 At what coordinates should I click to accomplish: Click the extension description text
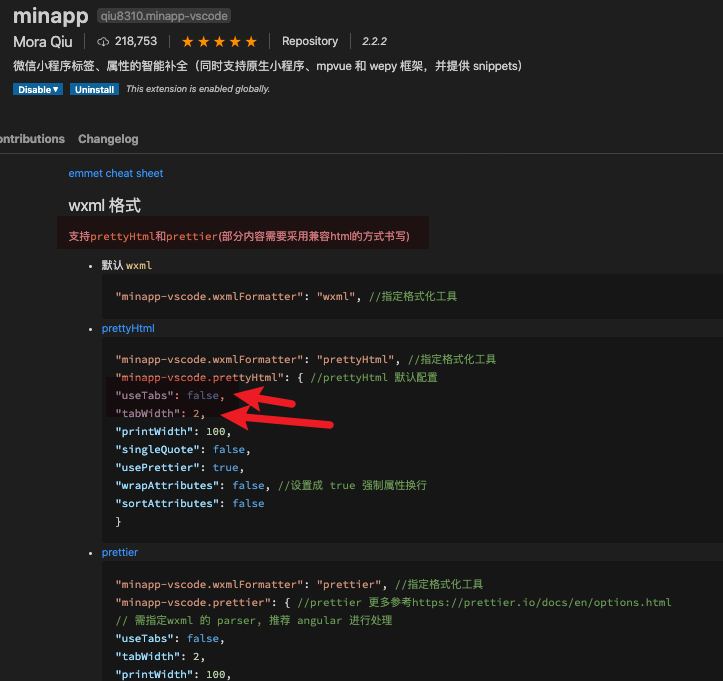click(x=267, y=66)
